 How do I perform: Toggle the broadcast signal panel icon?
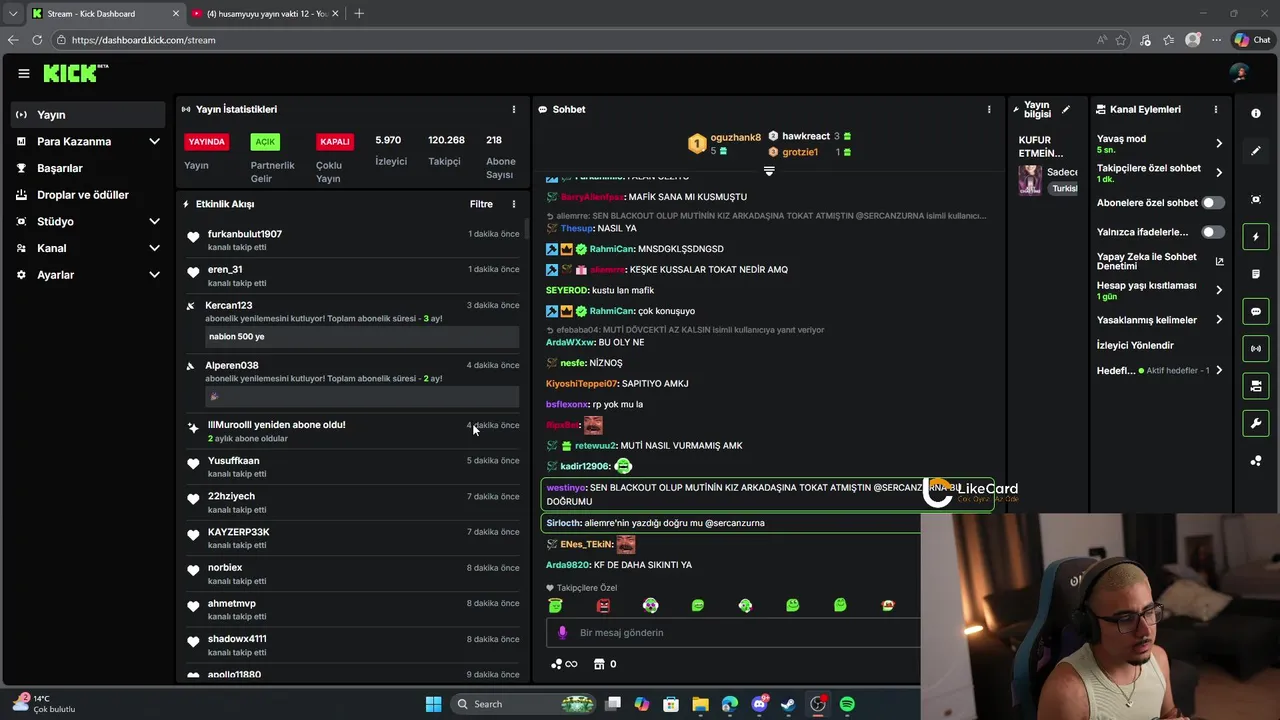[x=1256, y=348]
